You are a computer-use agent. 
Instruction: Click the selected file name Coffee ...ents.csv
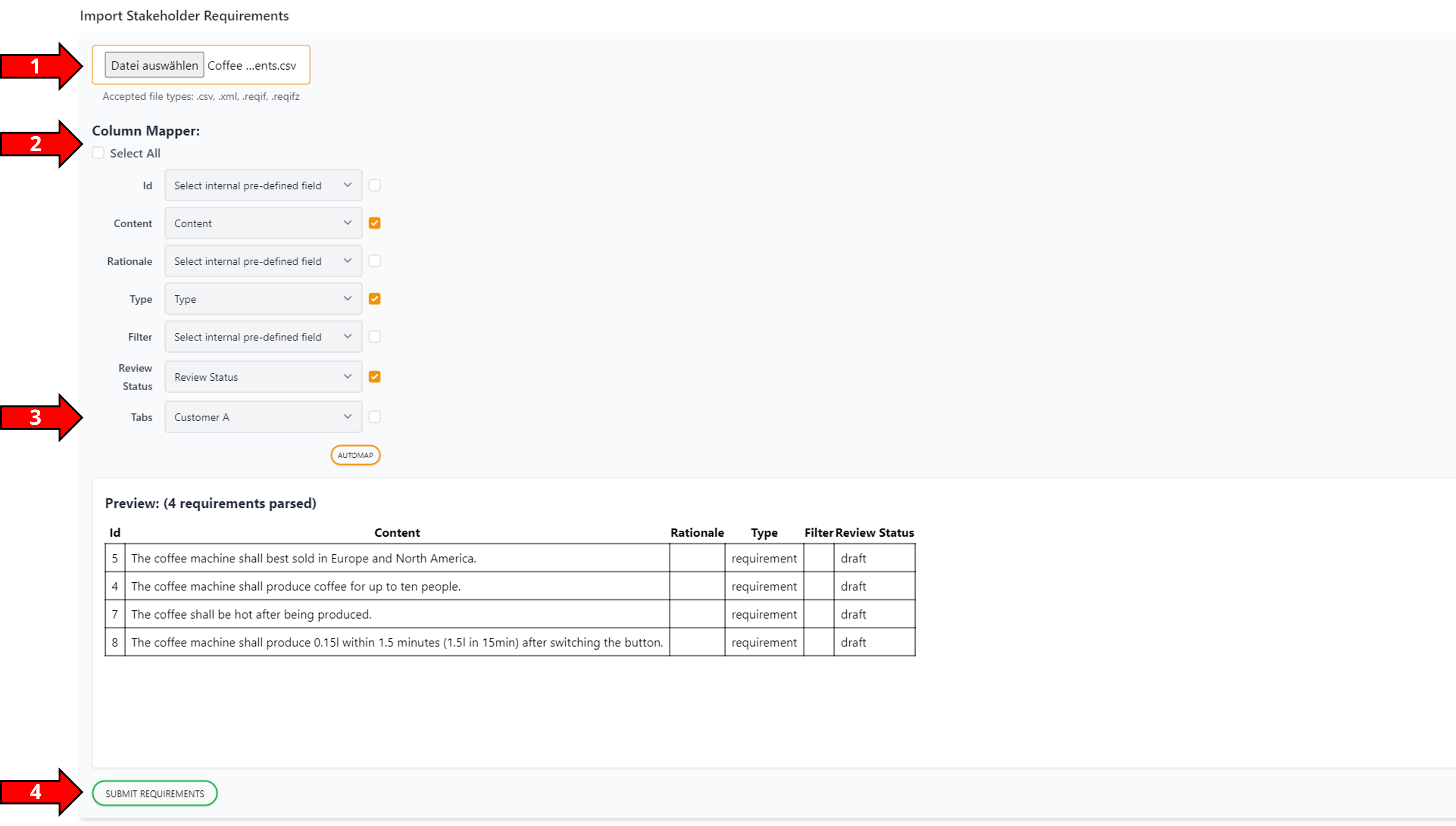[251, 65]
